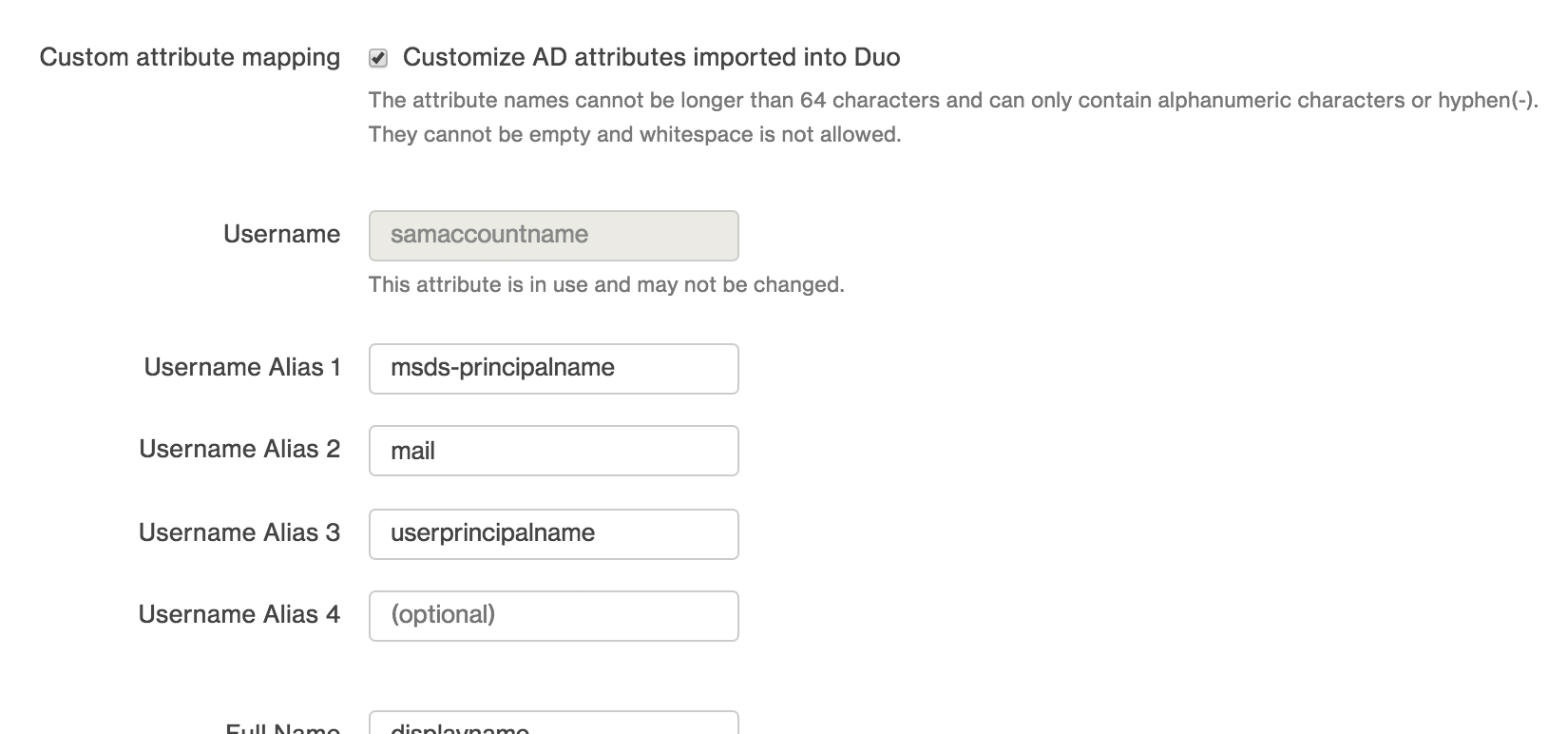1568x734 pixels.
Task: Uncheck Customize AD attributes imported into Duo
Action: click(x=378, y=57)
